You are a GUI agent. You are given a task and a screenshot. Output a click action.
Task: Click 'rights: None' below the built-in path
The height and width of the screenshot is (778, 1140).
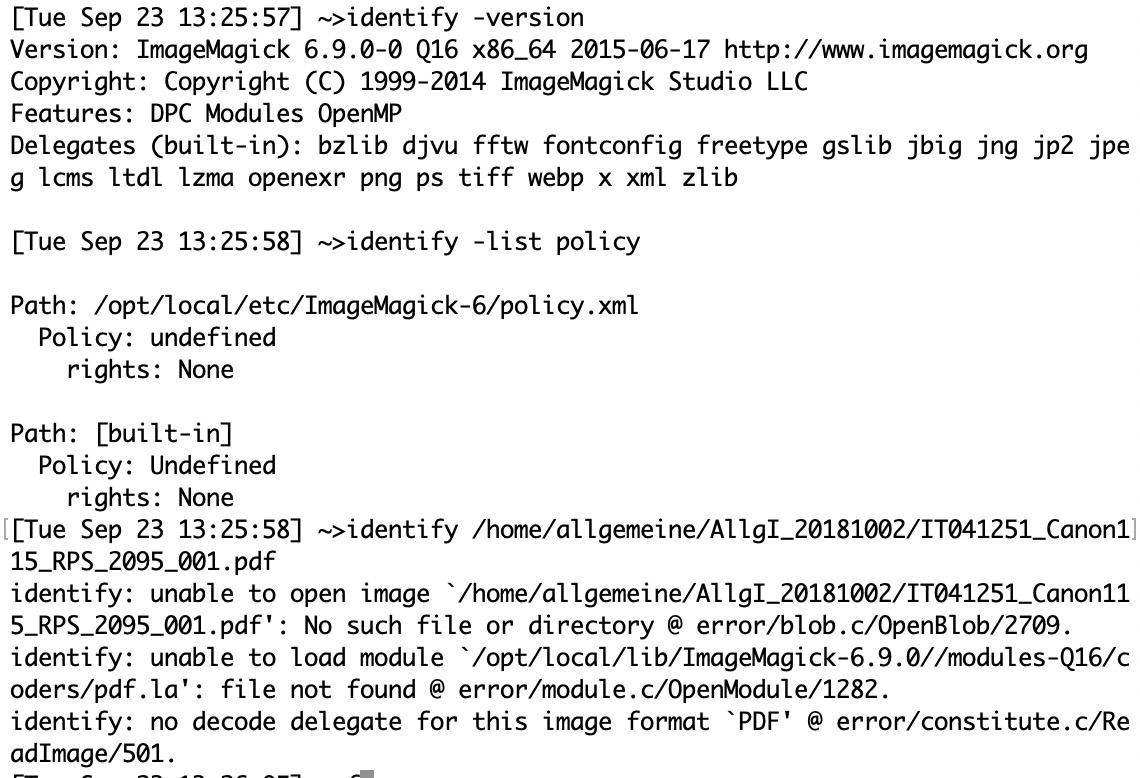(149, 497)
